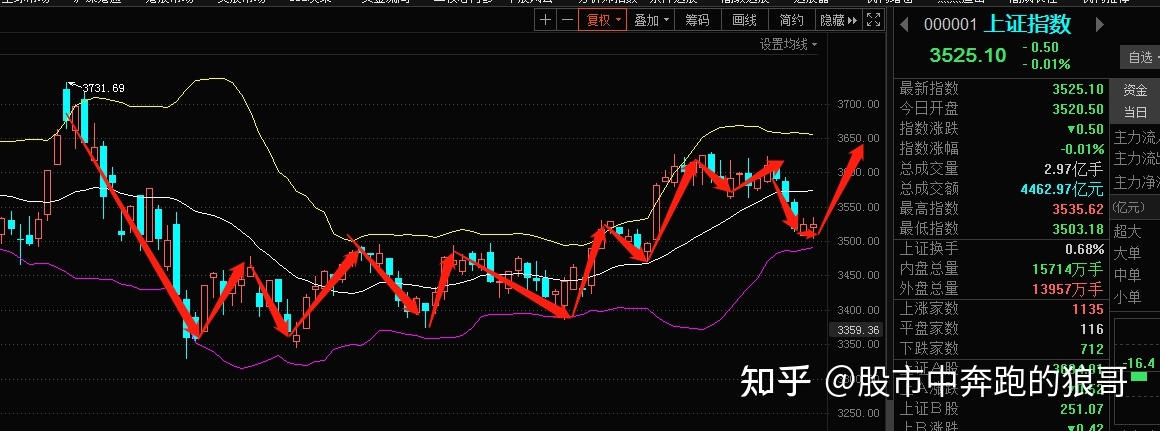The image size is (1160, 431).
Task: Click the 小单 order label
Action: (1128, 297)
